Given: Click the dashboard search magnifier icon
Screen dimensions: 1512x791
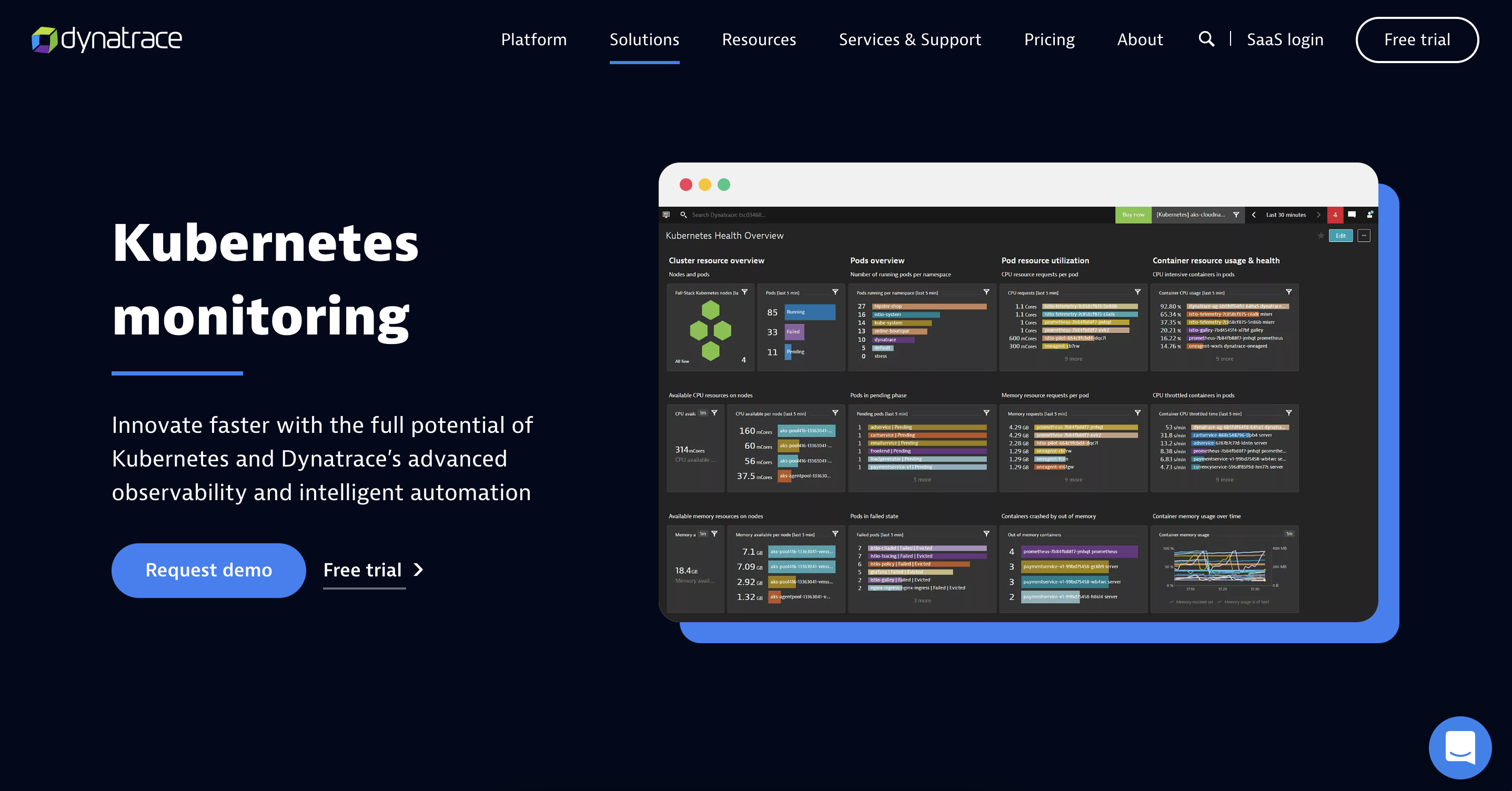Looking at the screenshot, I should [x=683, y=215].
